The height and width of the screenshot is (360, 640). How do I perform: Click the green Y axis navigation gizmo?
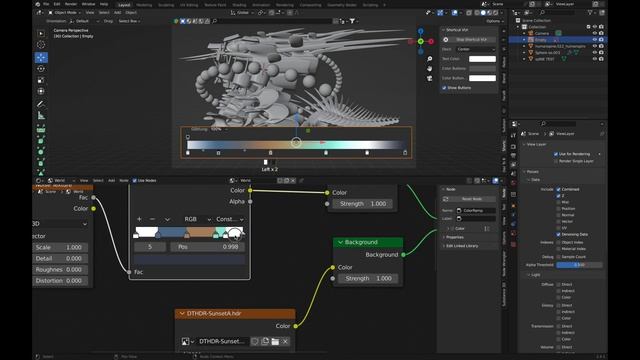(421, 41)
